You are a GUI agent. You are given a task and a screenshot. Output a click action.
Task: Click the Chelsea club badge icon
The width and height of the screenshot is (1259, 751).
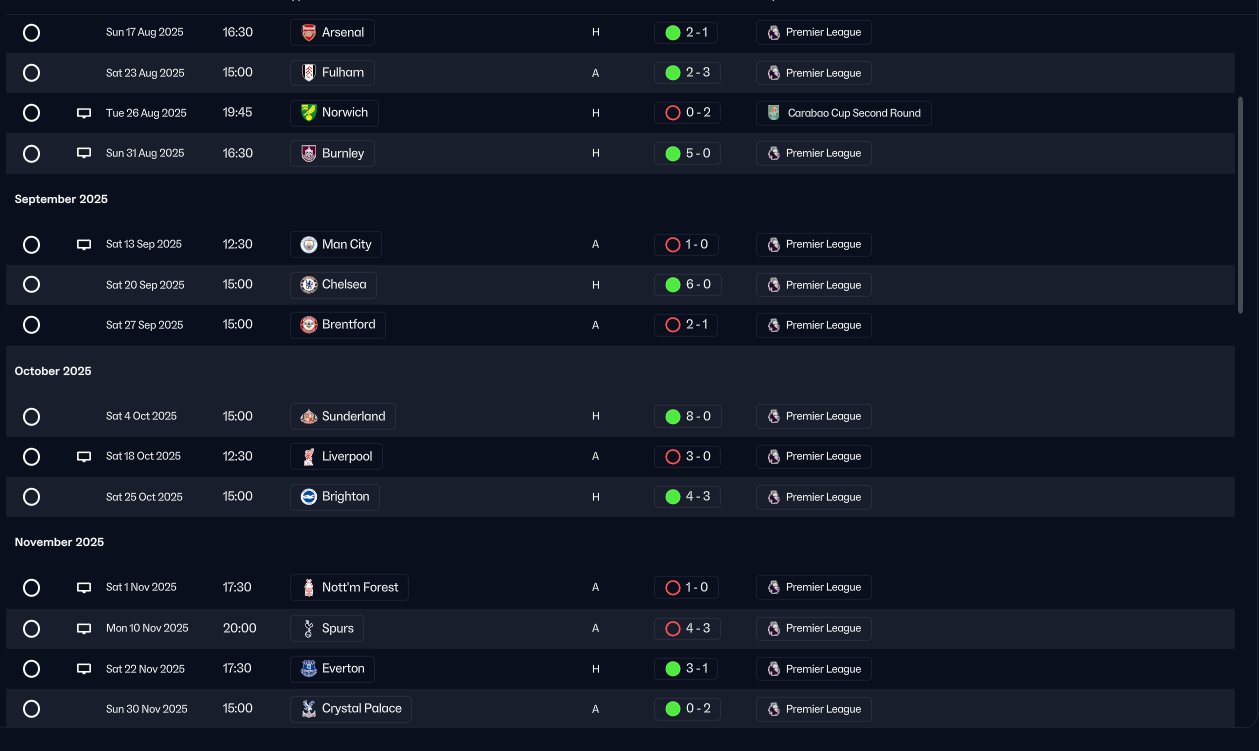[309, 285]
